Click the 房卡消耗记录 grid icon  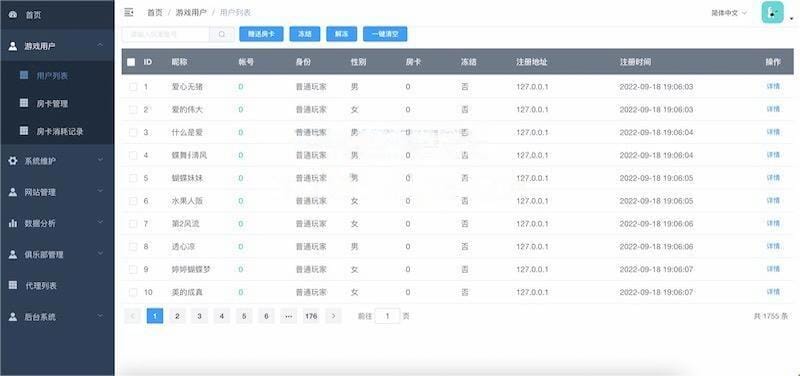pos(24,131)
